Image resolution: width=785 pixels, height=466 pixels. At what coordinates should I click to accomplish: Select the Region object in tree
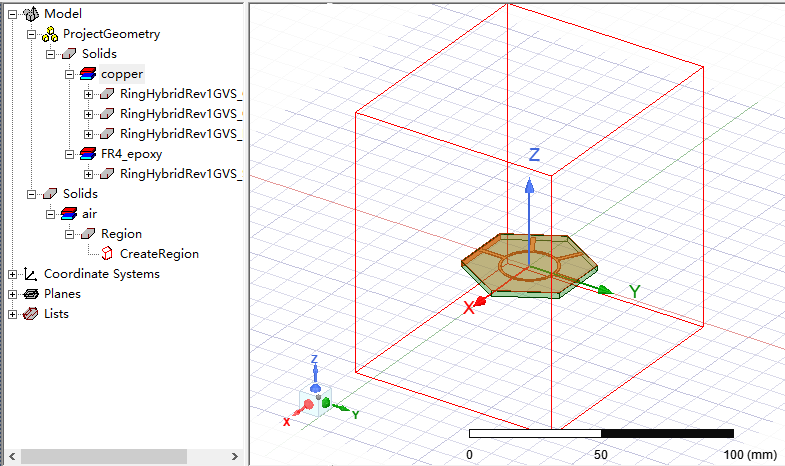click(121, 234)
